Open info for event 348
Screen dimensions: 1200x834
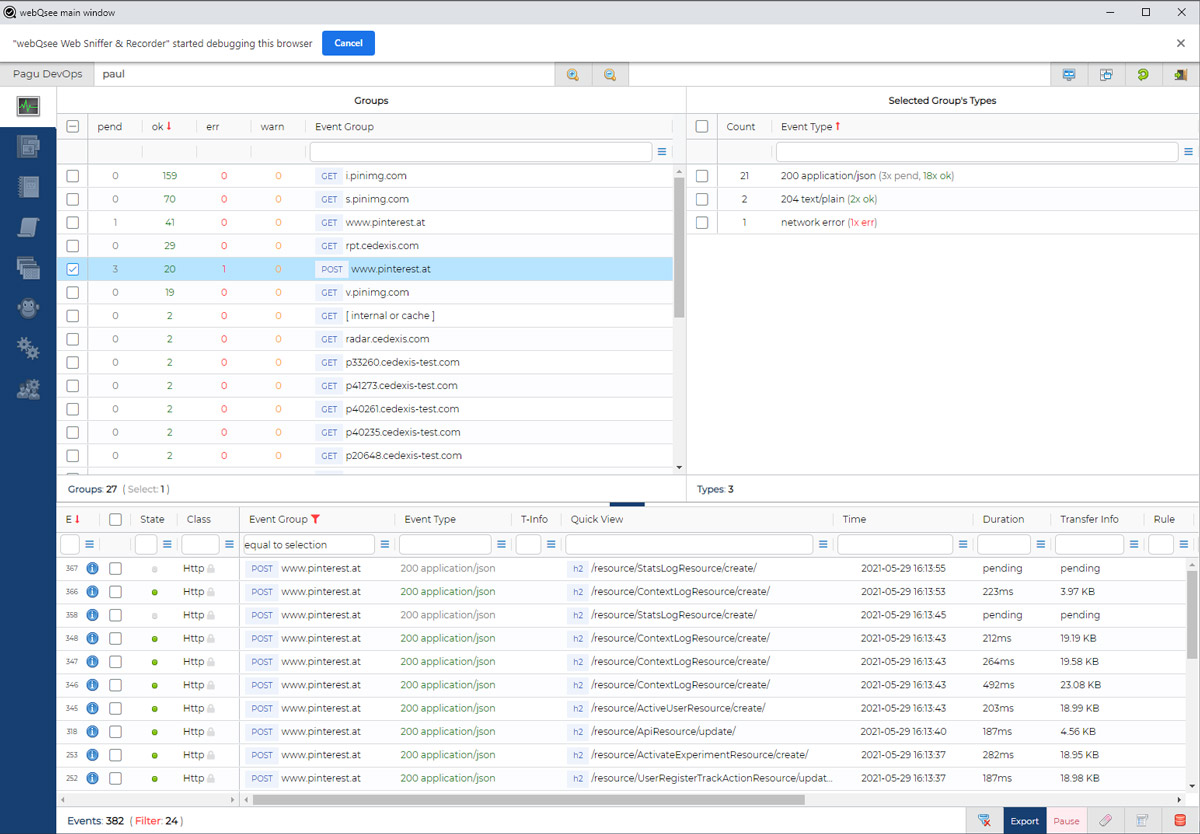[93, 638]
